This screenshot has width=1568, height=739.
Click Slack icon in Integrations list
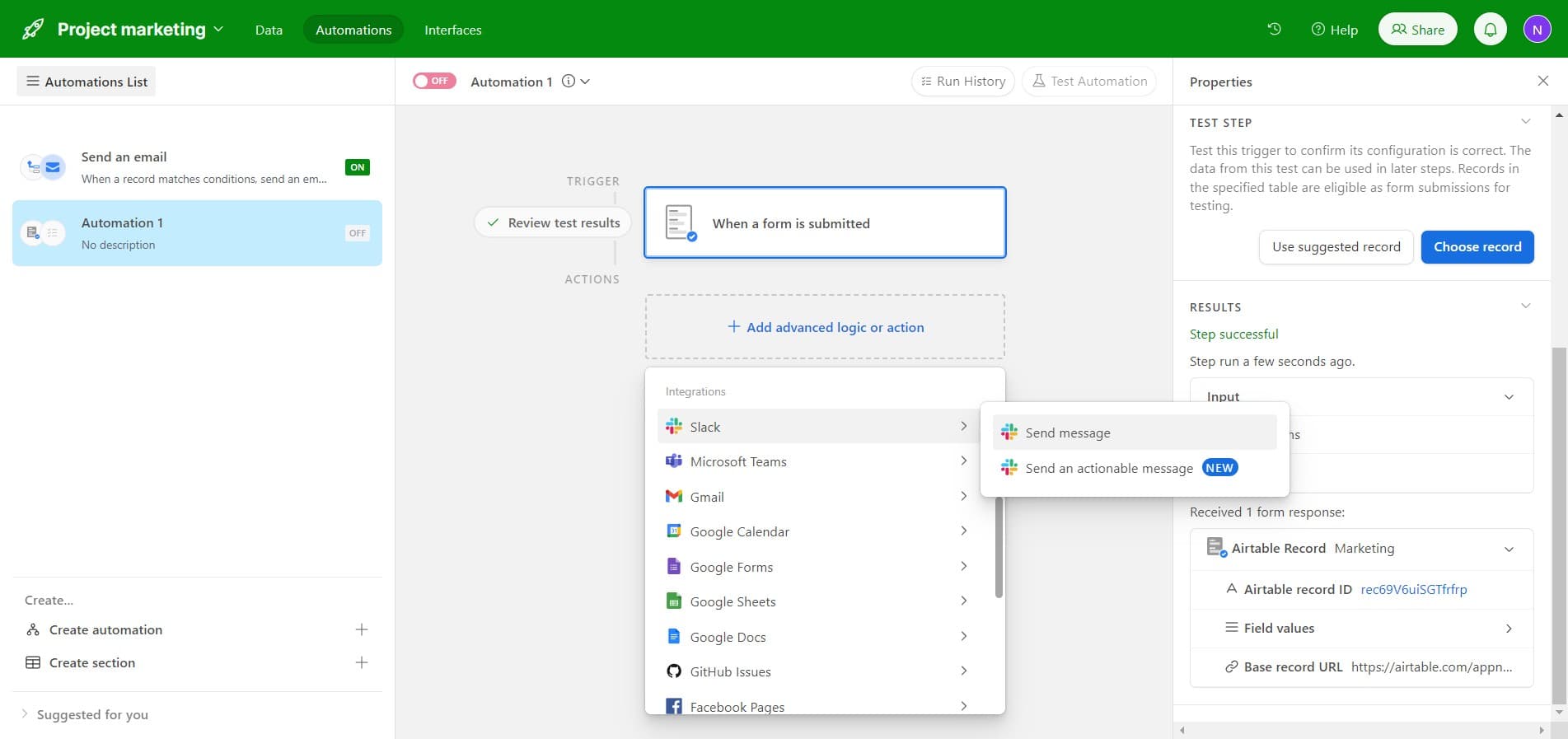[x=674, y=426]
